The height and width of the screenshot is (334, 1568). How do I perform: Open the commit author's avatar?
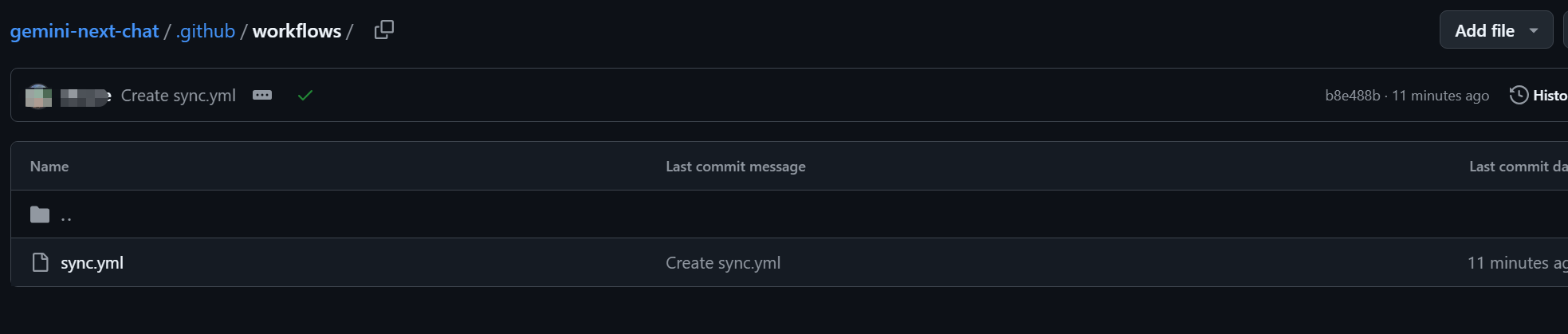[38, 96]
